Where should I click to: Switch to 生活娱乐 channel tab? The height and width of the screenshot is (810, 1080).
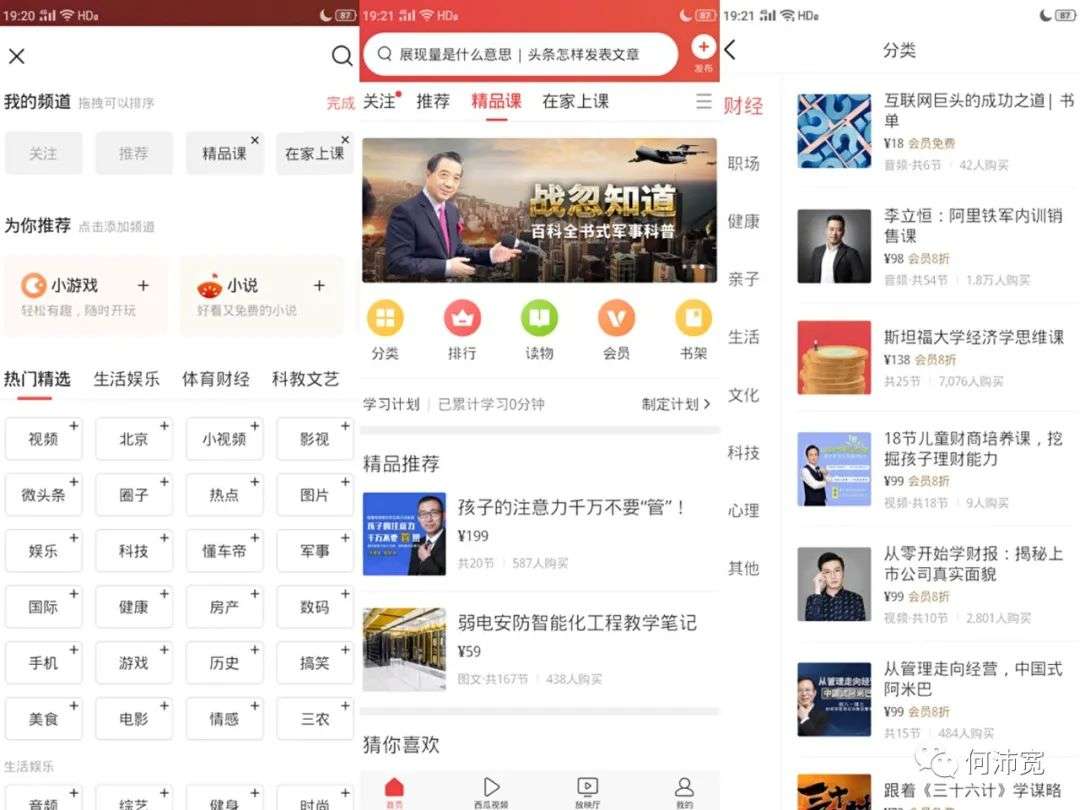pyautogui.click(x=127, y=379)
